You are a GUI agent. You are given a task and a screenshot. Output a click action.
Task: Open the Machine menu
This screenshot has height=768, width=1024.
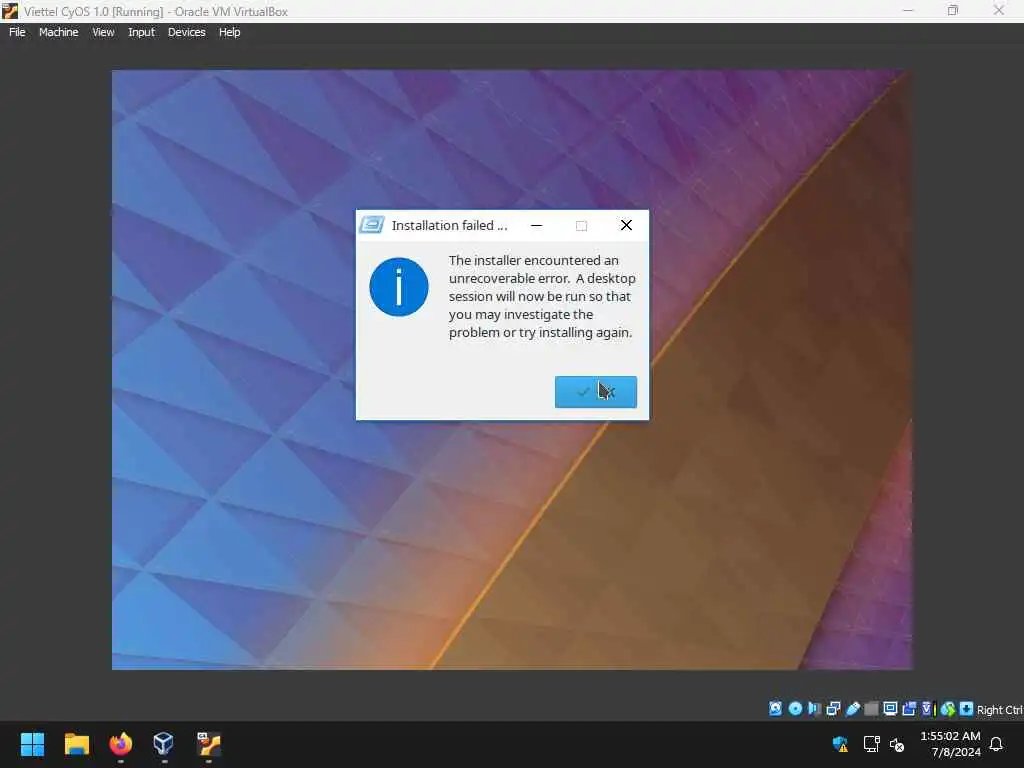(x=58, y=32)
